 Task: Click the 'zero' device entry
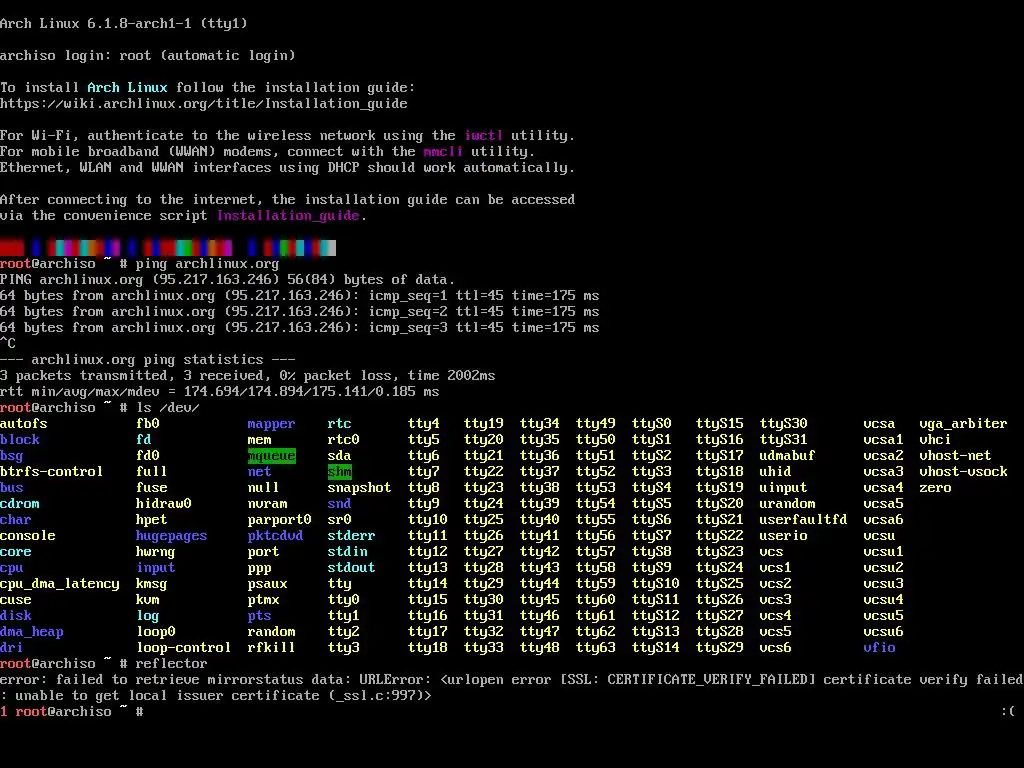point(935,488)
